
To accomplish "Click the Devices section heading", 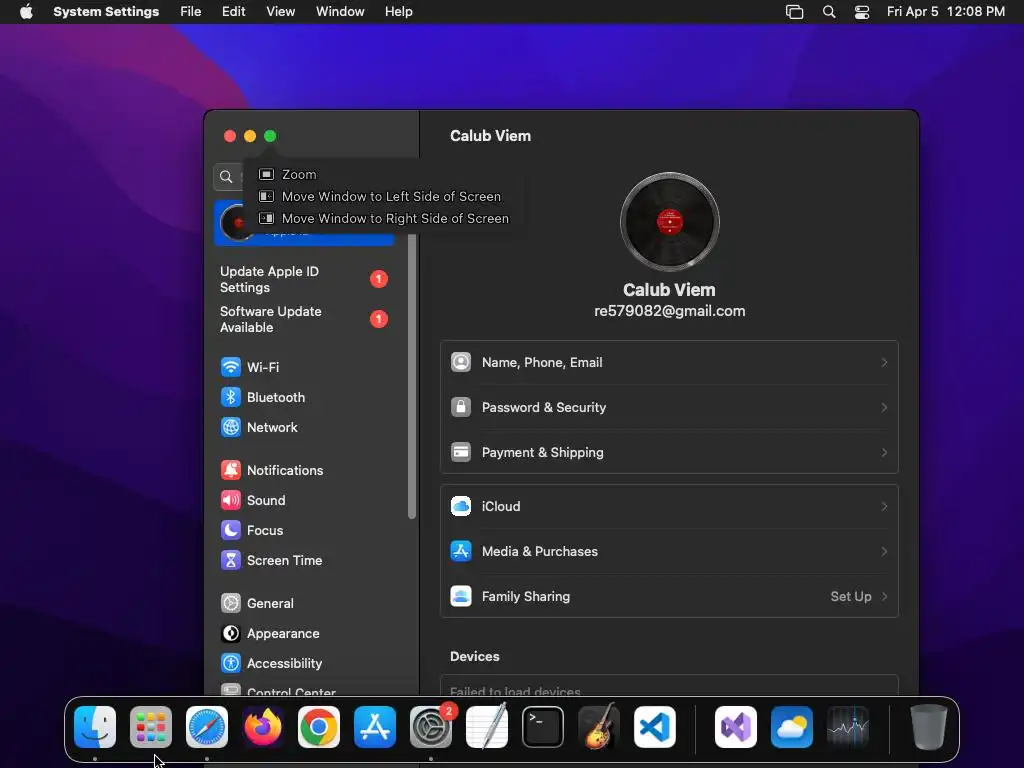I will point(475,657).
